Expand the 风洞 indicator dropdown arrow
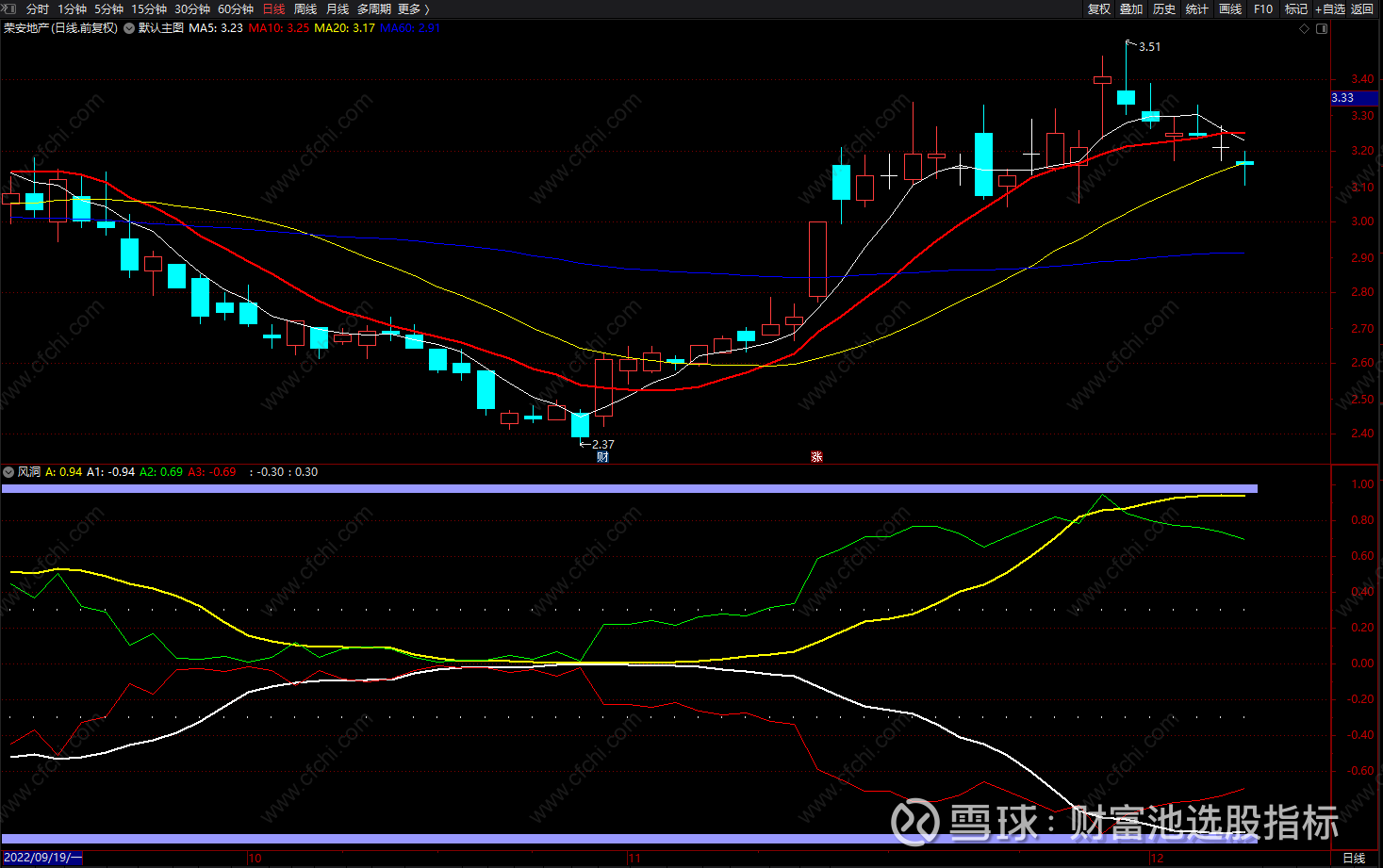1383x868 pixels. point(8,472)
